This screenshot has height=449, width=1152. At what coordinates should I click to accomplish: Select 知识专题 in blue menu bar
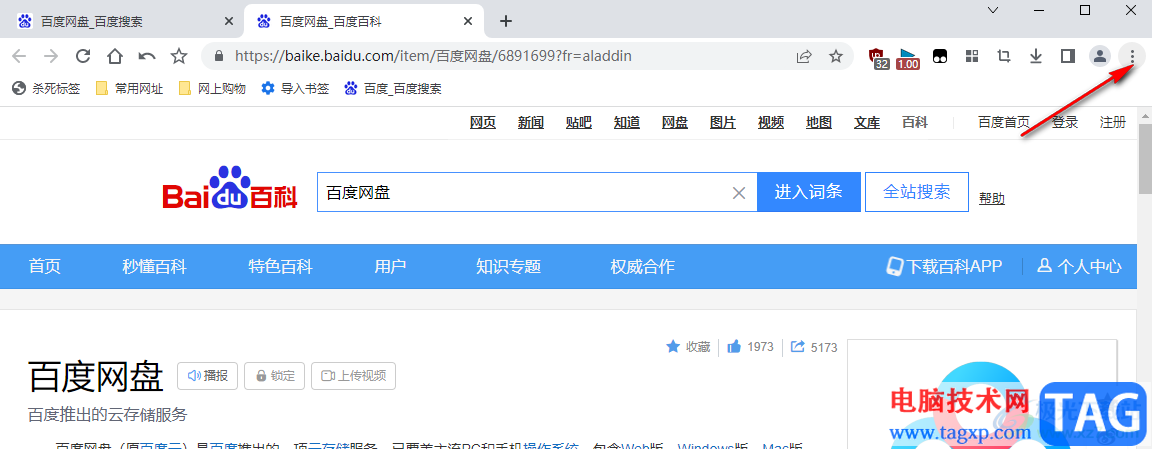pos(508,267)
